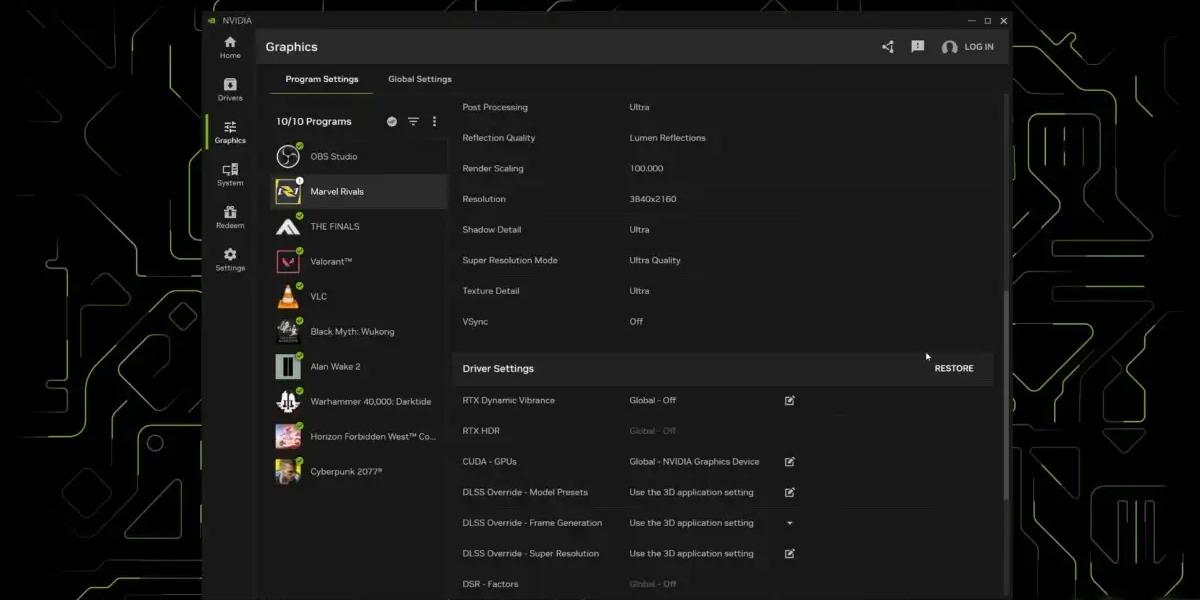Click the Driver Settings section header
Image resolution: width=1200 pixels, height=600 pixels.
pos(723,369)
